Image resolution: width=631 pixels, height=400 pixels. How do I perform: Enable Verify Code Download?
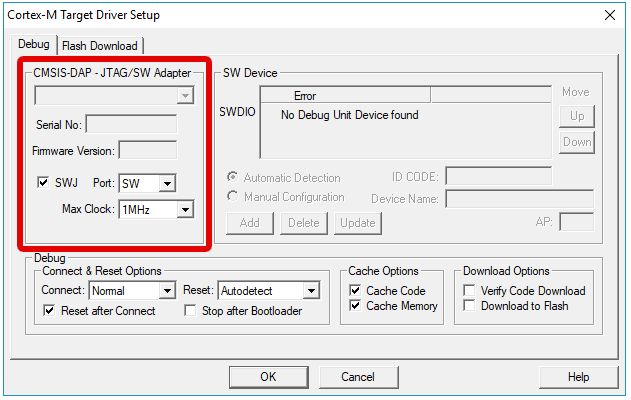pyautogui.click(x=471, y=291)
